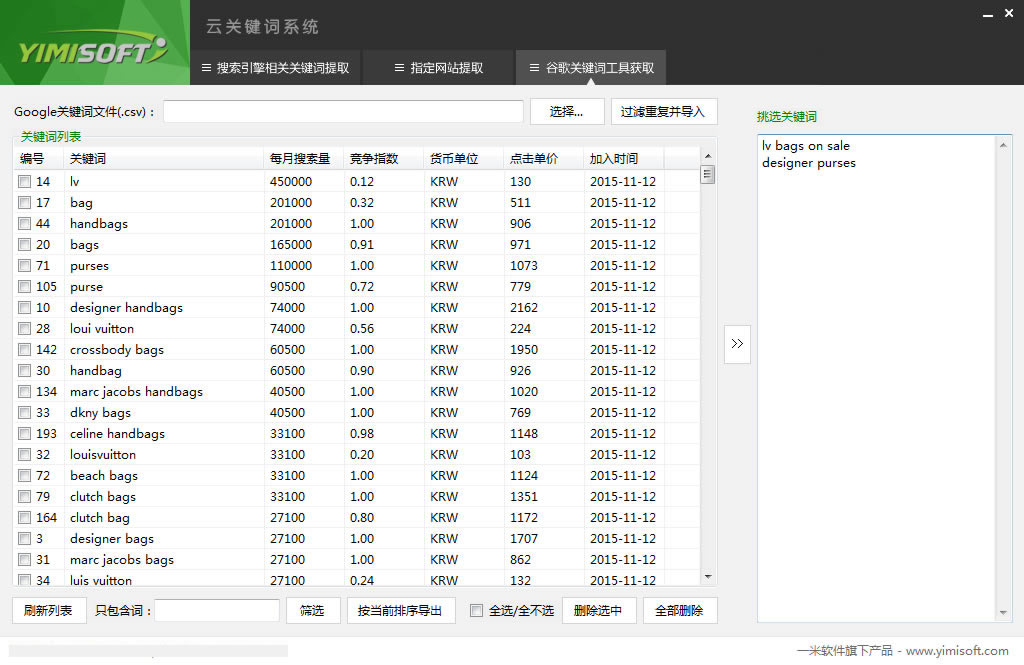Click the 全部删除 button
Image resolution: width=1024 pixels, height=665 pixels.
pyautogui.click(x=679, y=611)
